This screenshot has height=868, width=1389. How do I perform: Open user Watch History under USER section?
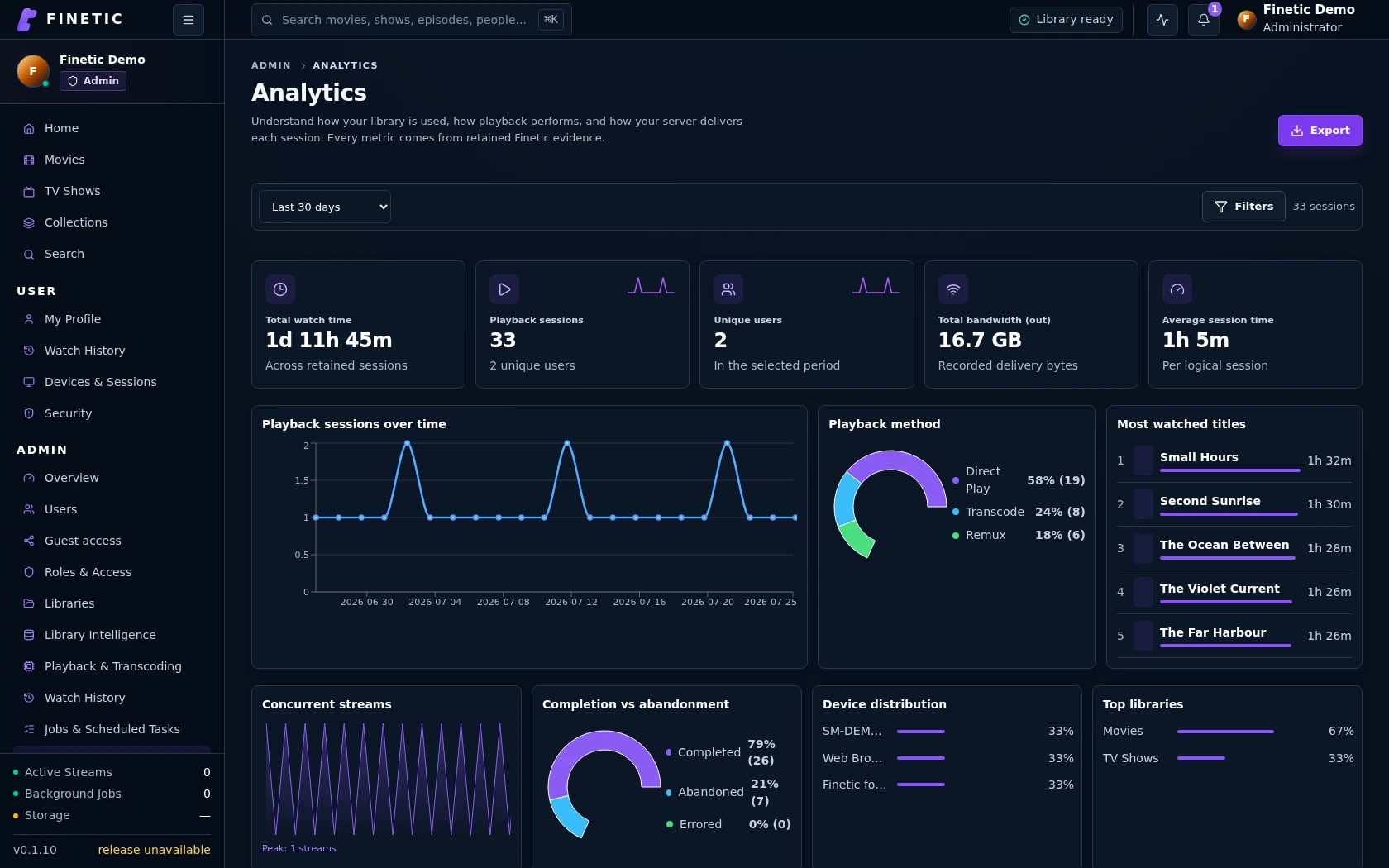coord(112,351)
